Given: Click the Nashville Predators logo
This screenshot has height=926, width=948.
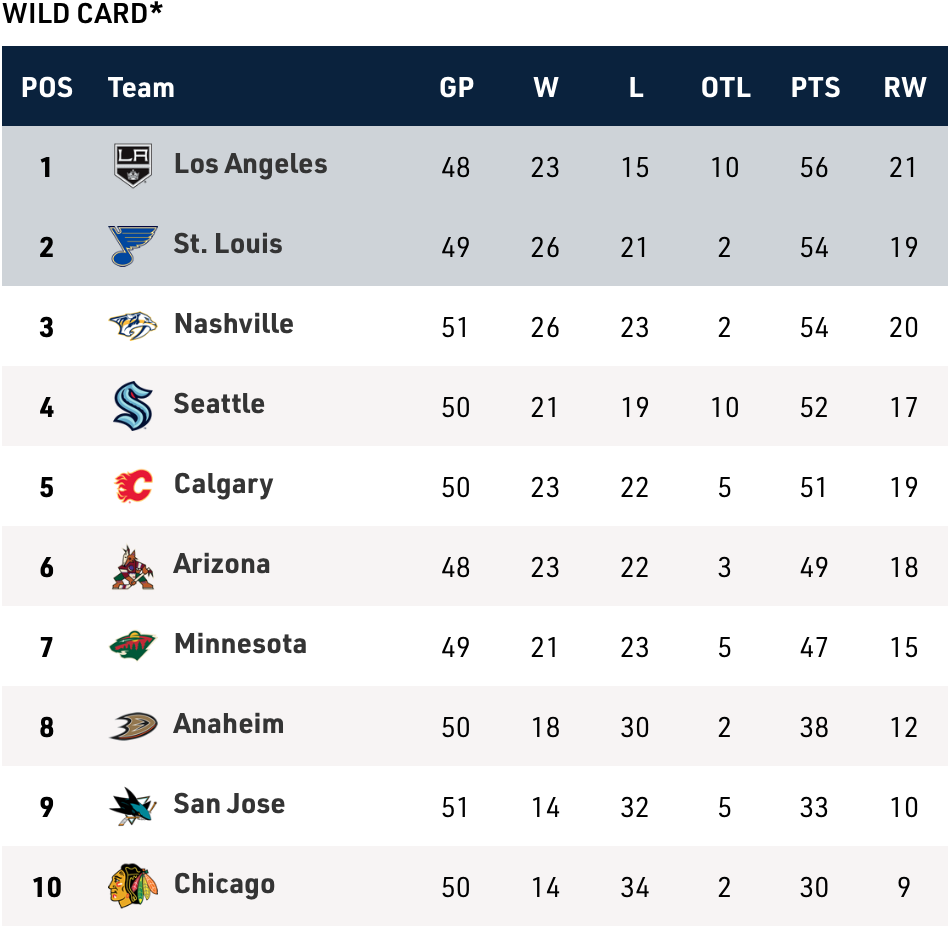Looking at the screenshot, I should pos(133,326).
